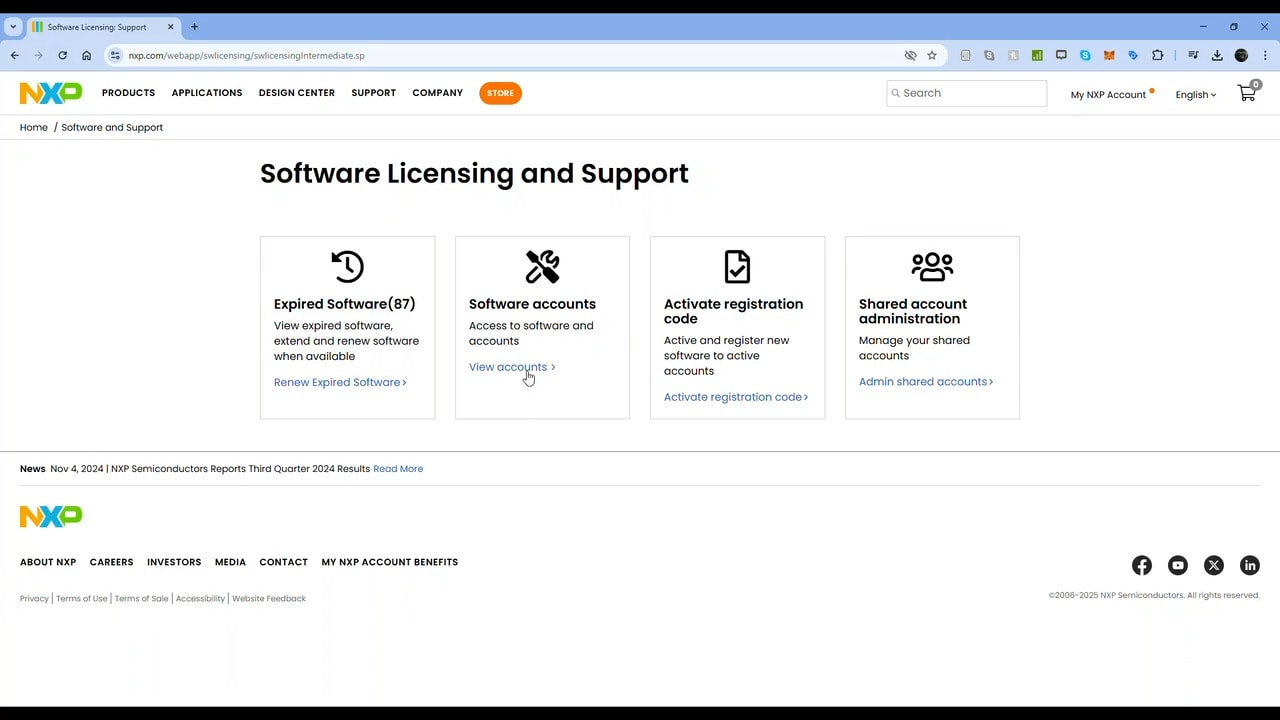This screenshot has width=1280, height=720.
Task: Open the Design Center menu
Action: [x=297, y=93]
